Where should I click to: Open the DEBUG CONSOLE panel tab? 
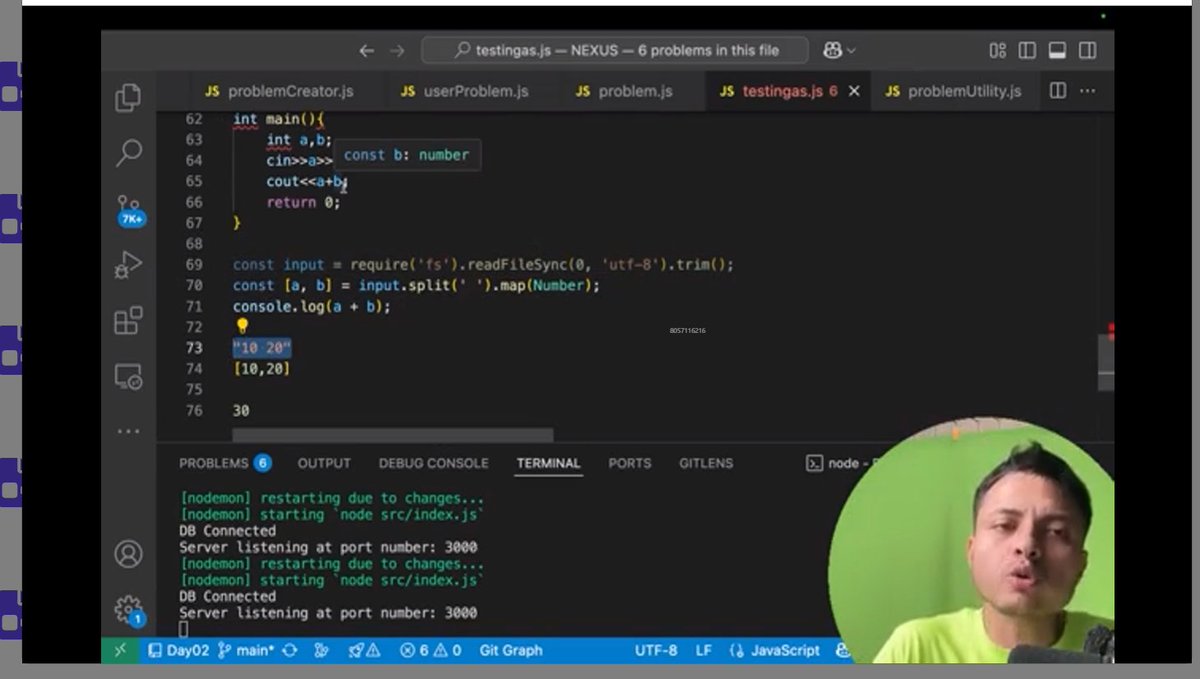(x=433, y=463)
